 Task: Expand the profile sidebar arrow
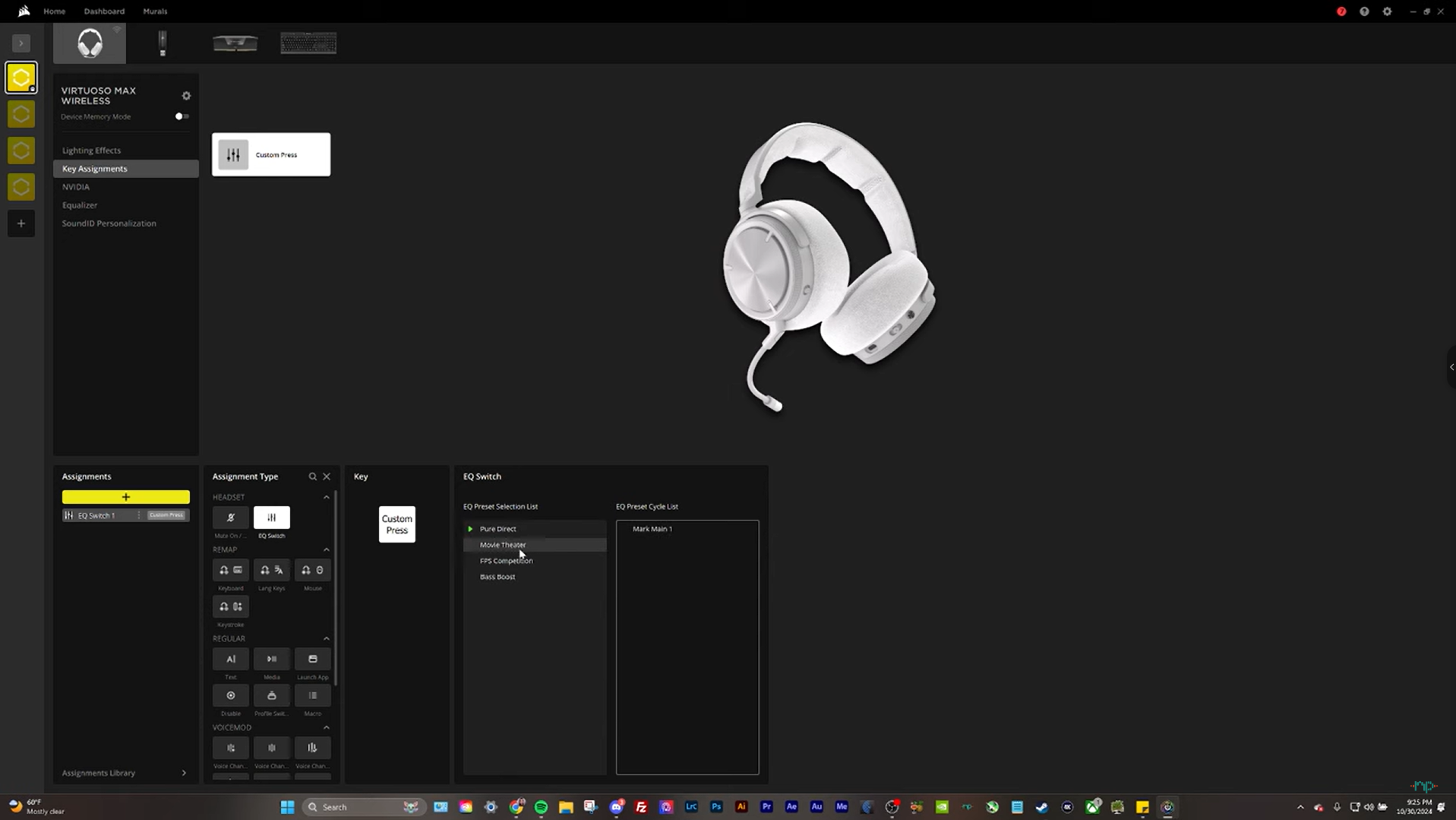pyautogui.click(x=21, y=43)
